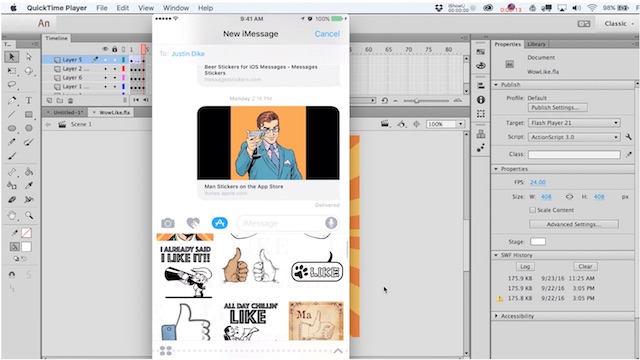The width and height of the screenshot is (640, 360).
Task: Select the Paint Bucket tool
Action: tap(29, 172)
